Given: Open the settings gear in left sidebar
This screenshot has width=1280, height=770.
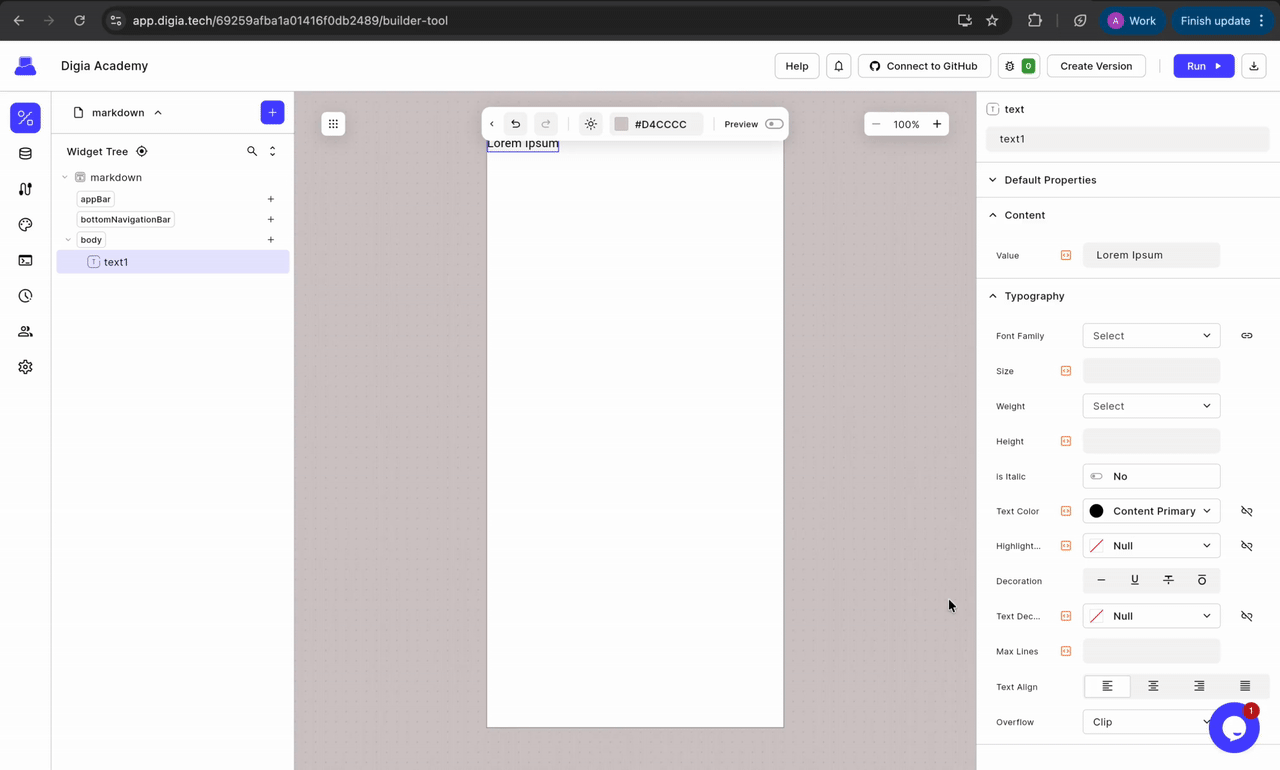Looking at the screenshot, I should point(25,367).
